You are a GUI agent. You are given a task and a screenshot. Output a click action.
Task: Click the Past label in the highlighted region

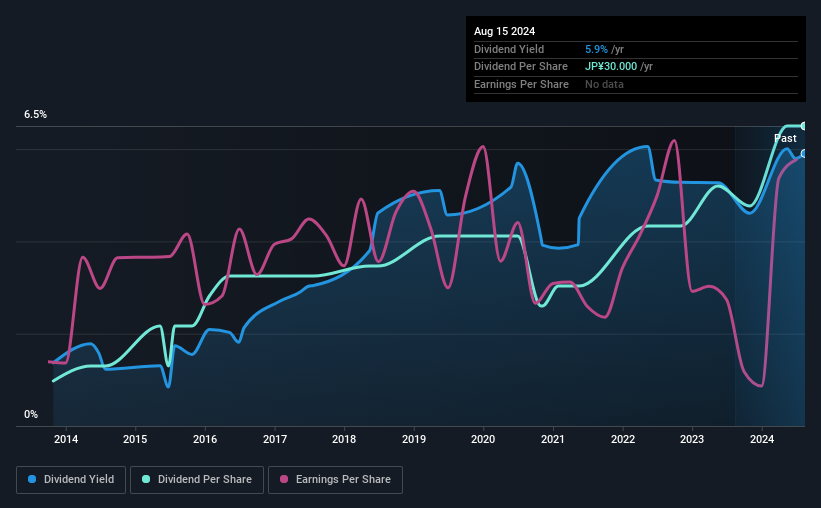[x=785, y=138]
